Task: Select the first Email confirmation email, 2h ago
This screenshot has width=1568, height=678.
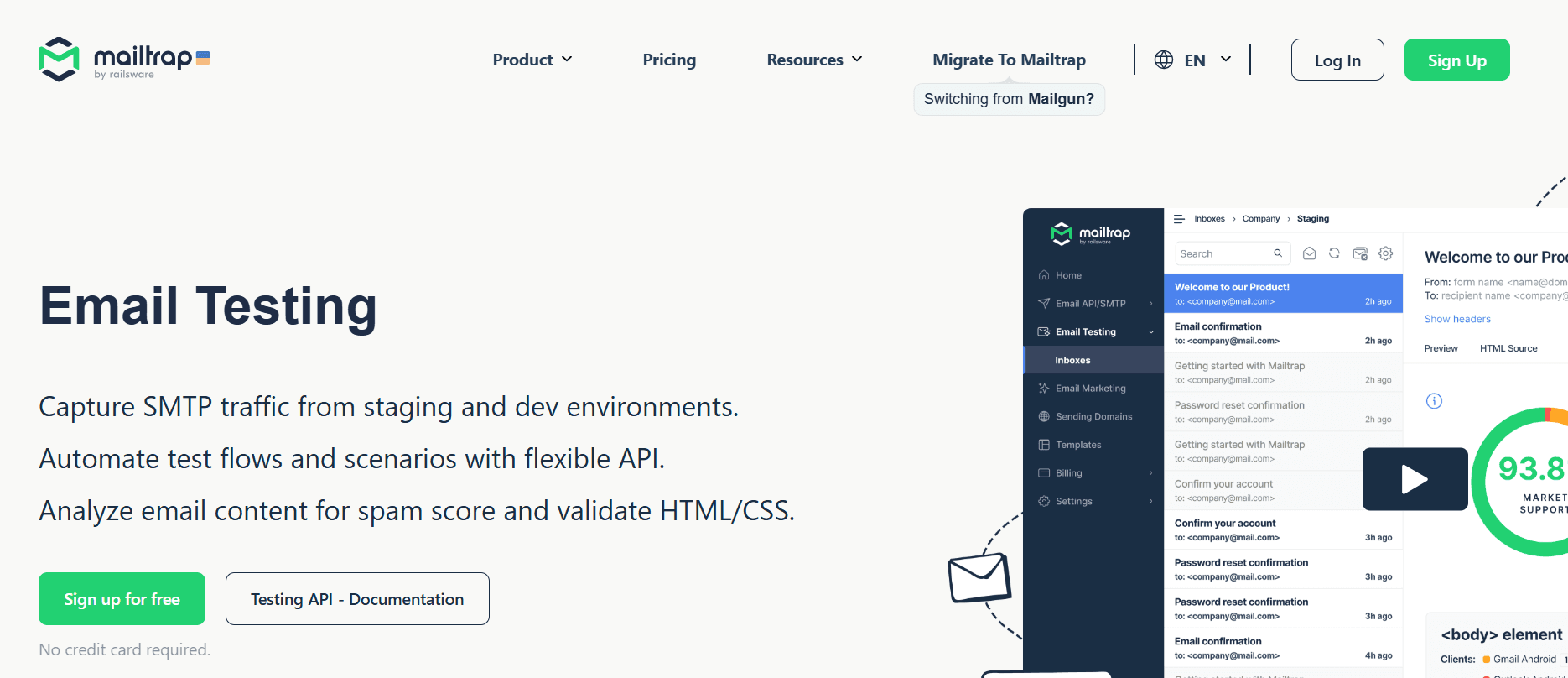Action: [1283, 333]
